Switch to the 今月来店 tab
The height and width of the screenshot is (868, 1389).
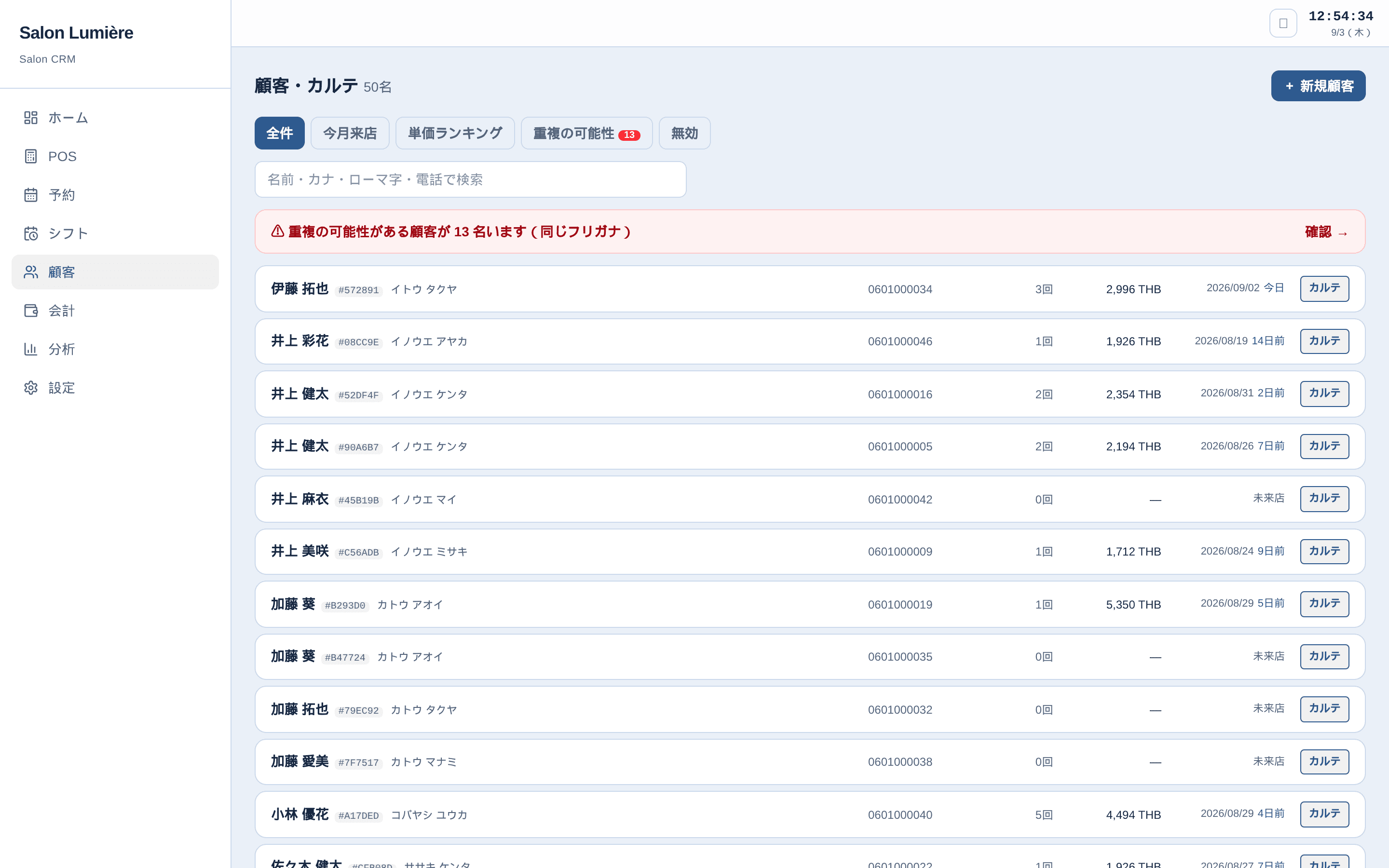coord(350,133)
